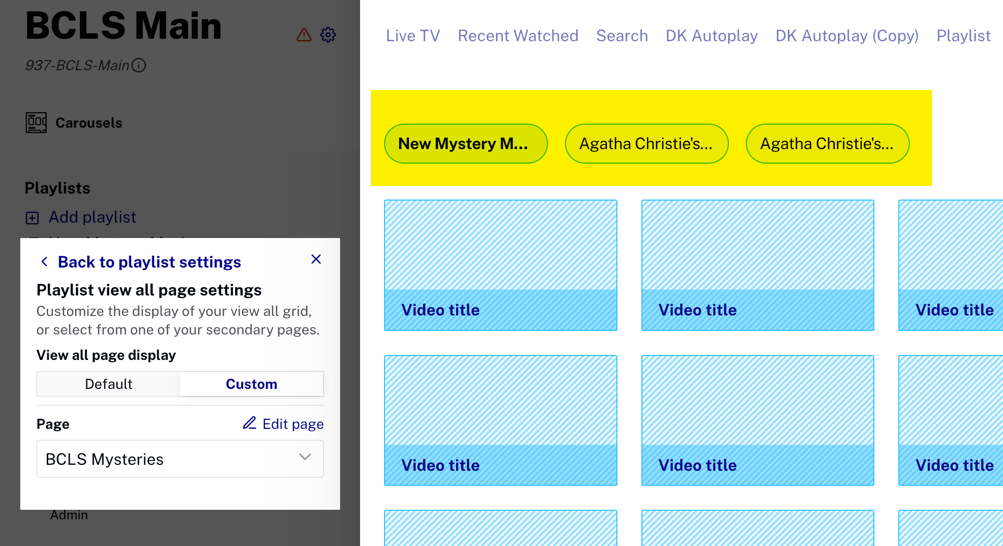Click the Playlists section label

coord(57,188)
